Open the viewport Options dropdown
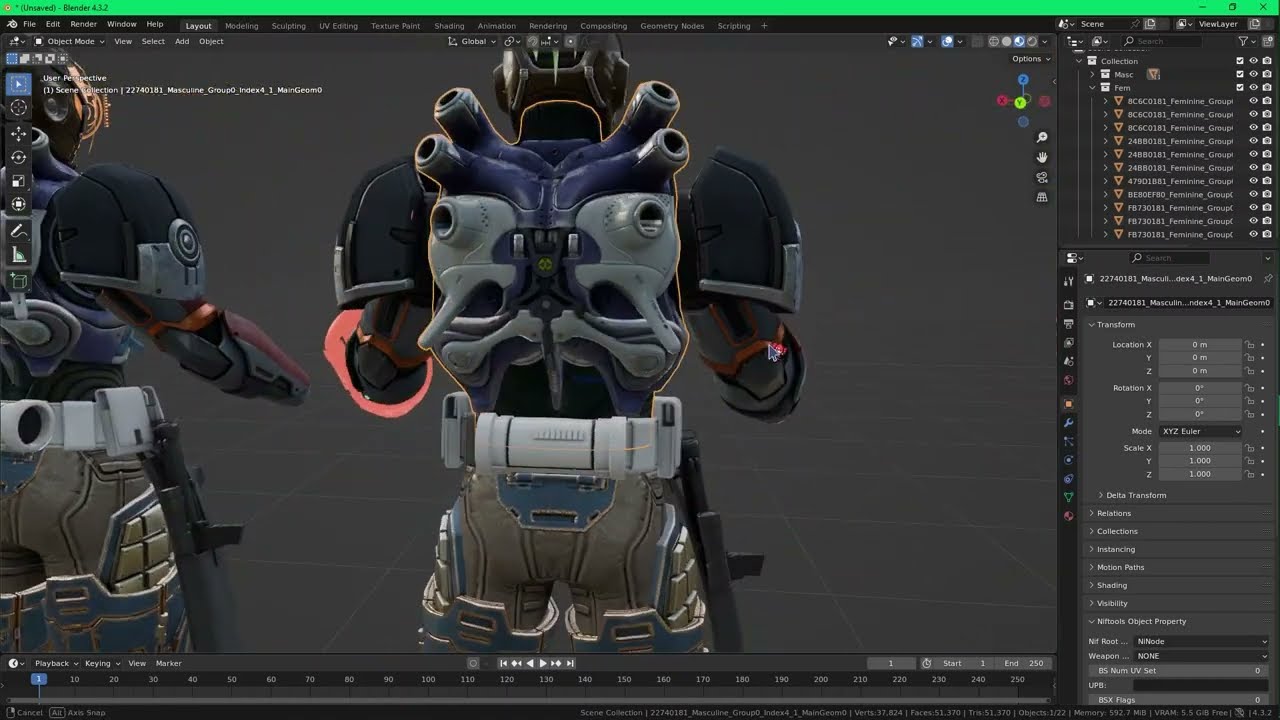 pyautogui.click(x=1031, y=58)
